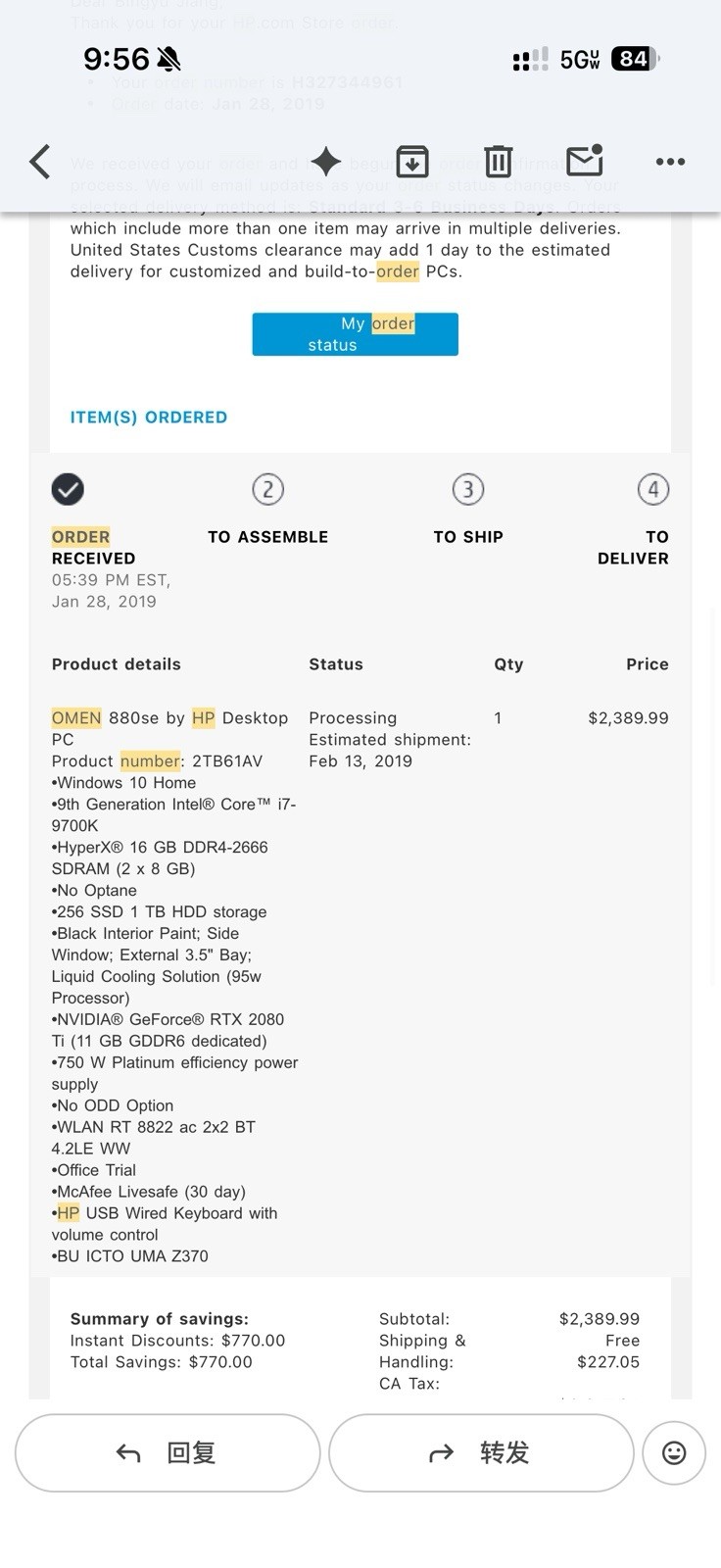Select step 3 To Ship circle
Screen dimensions: 721x1568
pos(468,489)
